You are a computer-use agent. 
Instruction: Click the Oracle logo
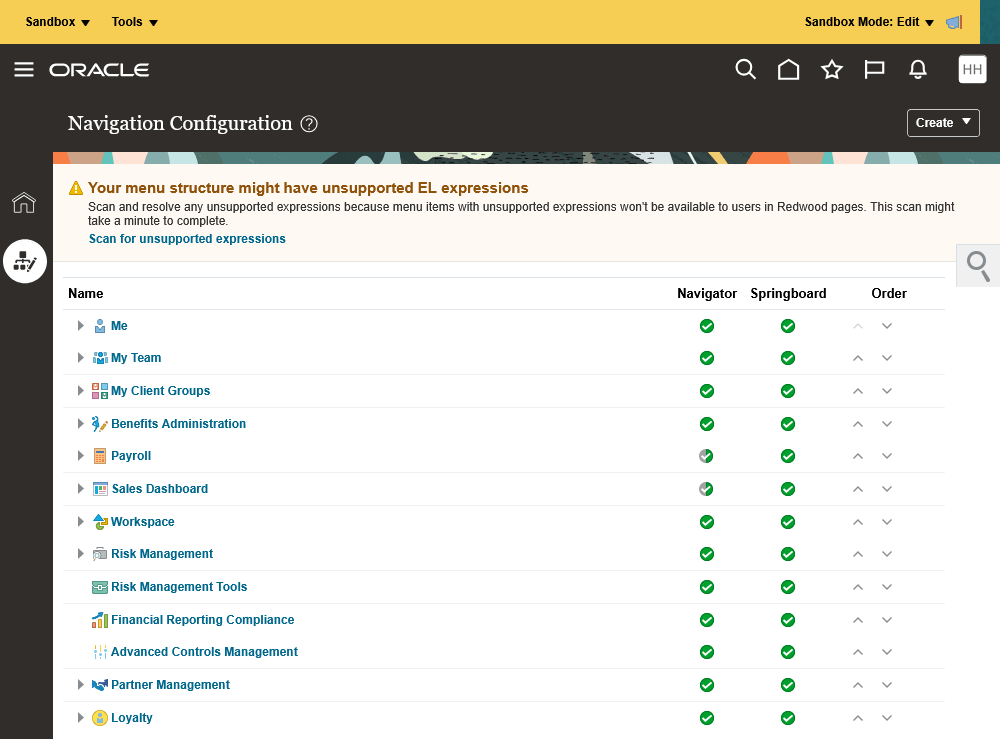tap(99, 70)
